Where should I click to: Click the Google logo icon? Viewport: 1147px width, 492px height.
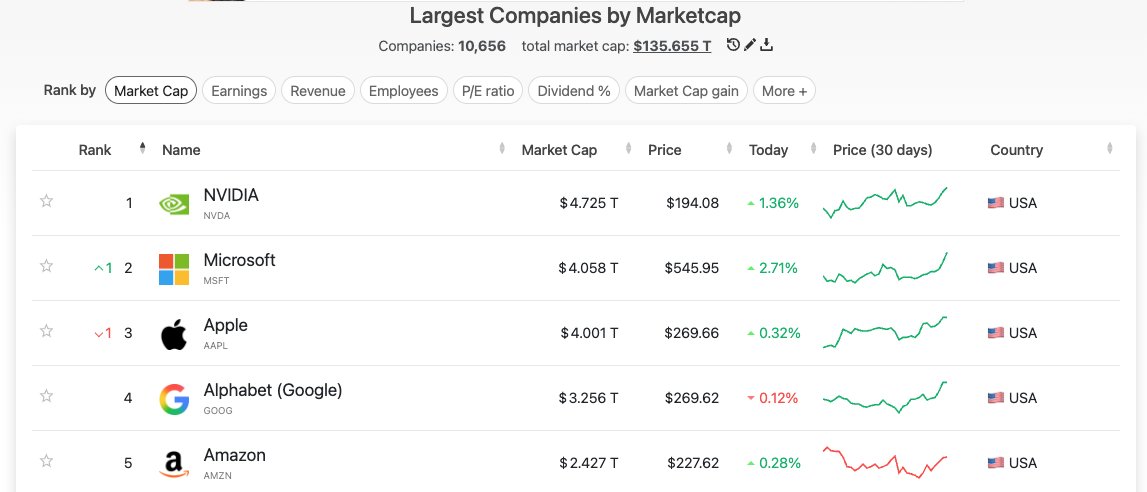tap(174, 399)
